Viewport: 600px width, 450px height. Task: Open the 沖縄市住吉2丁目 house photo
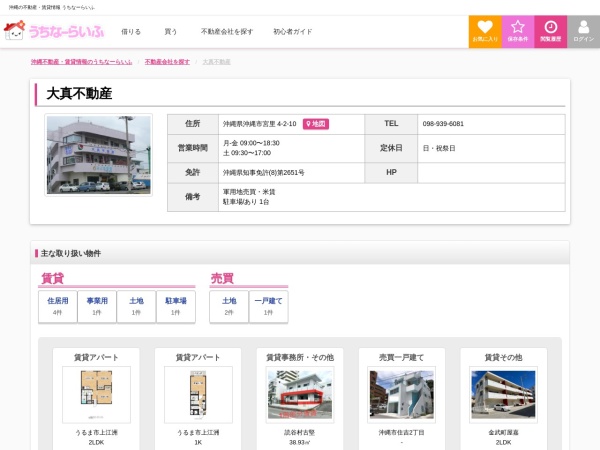pyautogui.click(x=401, y=395)
